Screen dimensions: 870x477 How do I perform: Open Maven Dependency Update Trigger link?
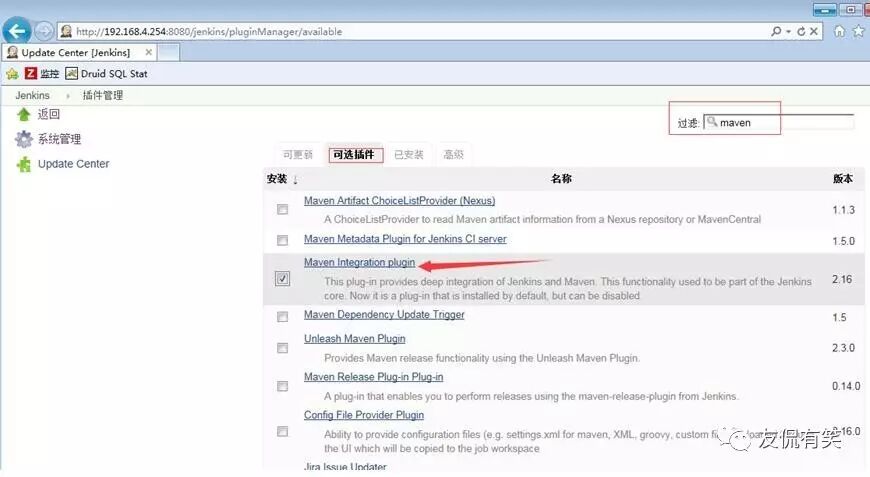(x=384, y=314)
